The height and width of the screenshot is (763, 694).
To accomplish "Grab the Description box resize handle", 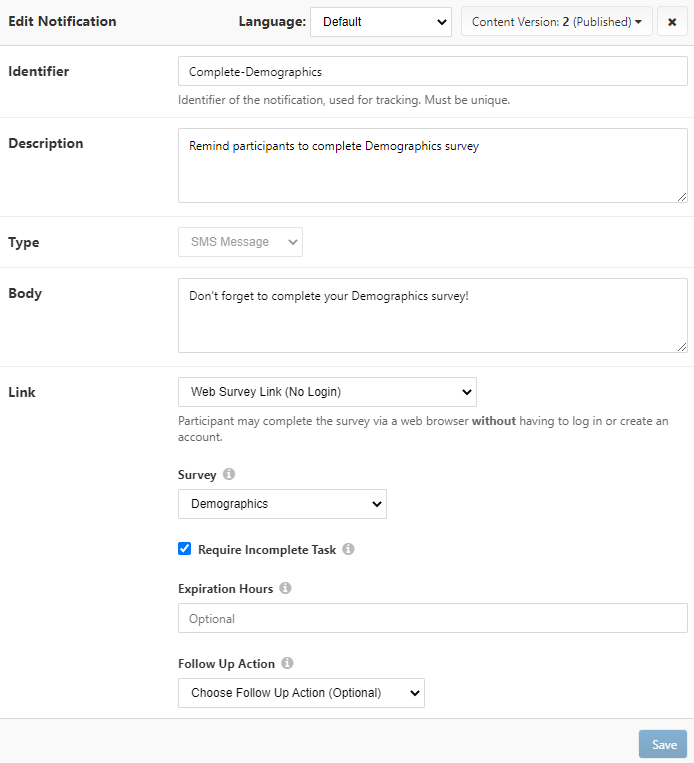I will (682, 197).
